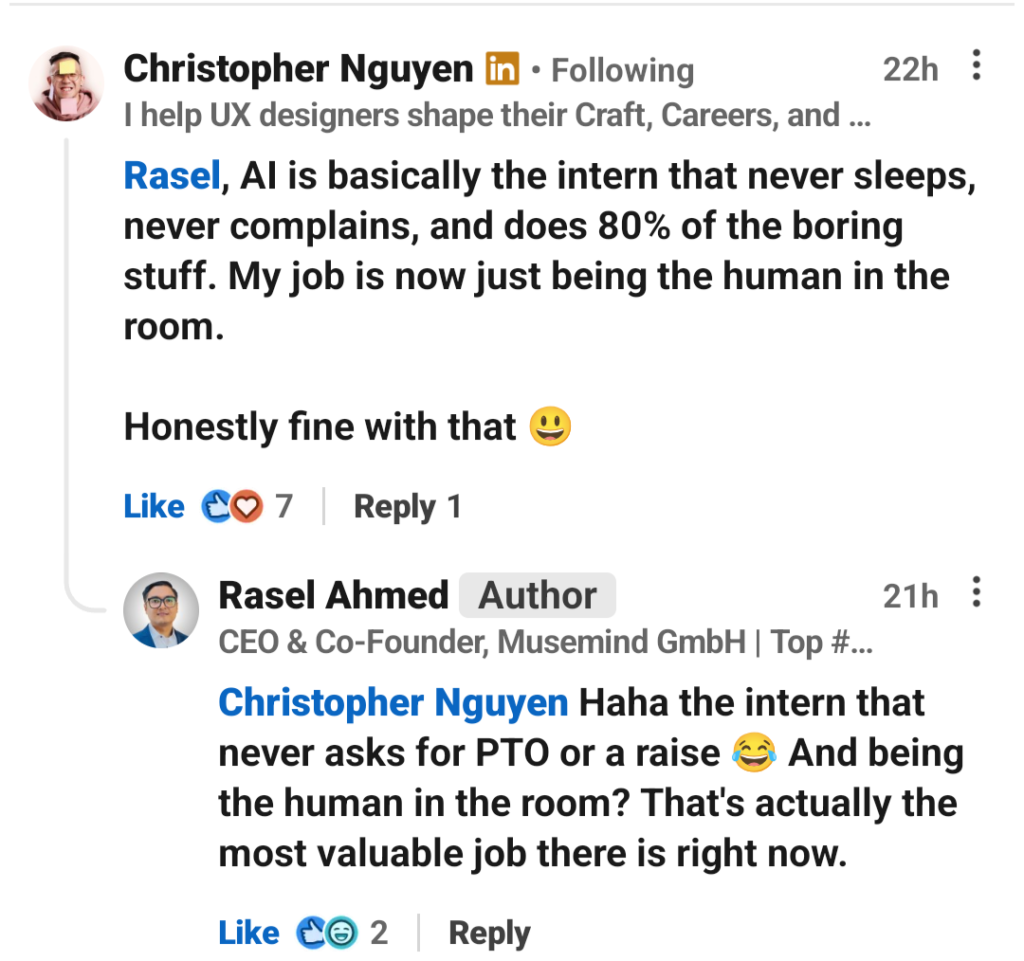Open the three-dot menu on Rasel's reply
1024x961 pixels.
[x=976, y=594]
